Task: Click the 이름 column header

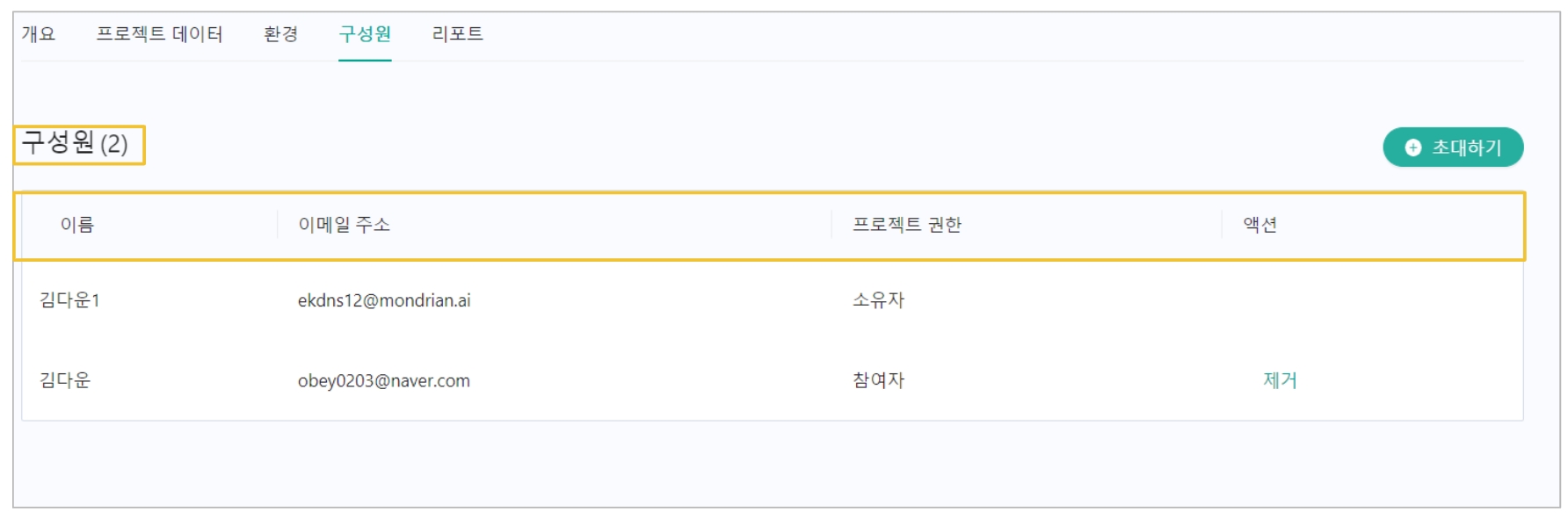Action: pos(77,225)
